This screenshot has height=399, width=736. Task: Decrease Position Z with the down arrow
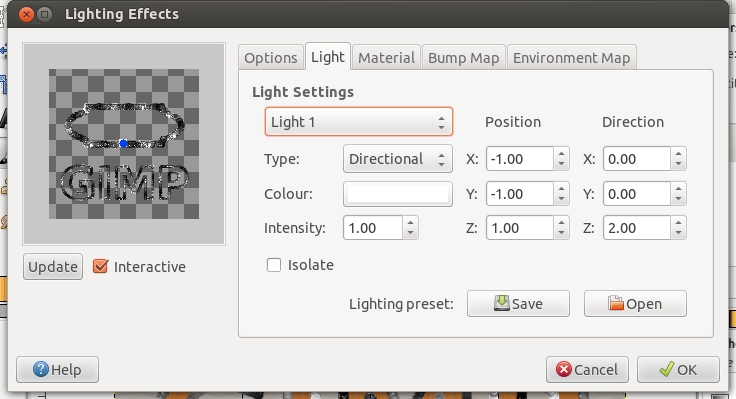point(561,233)
